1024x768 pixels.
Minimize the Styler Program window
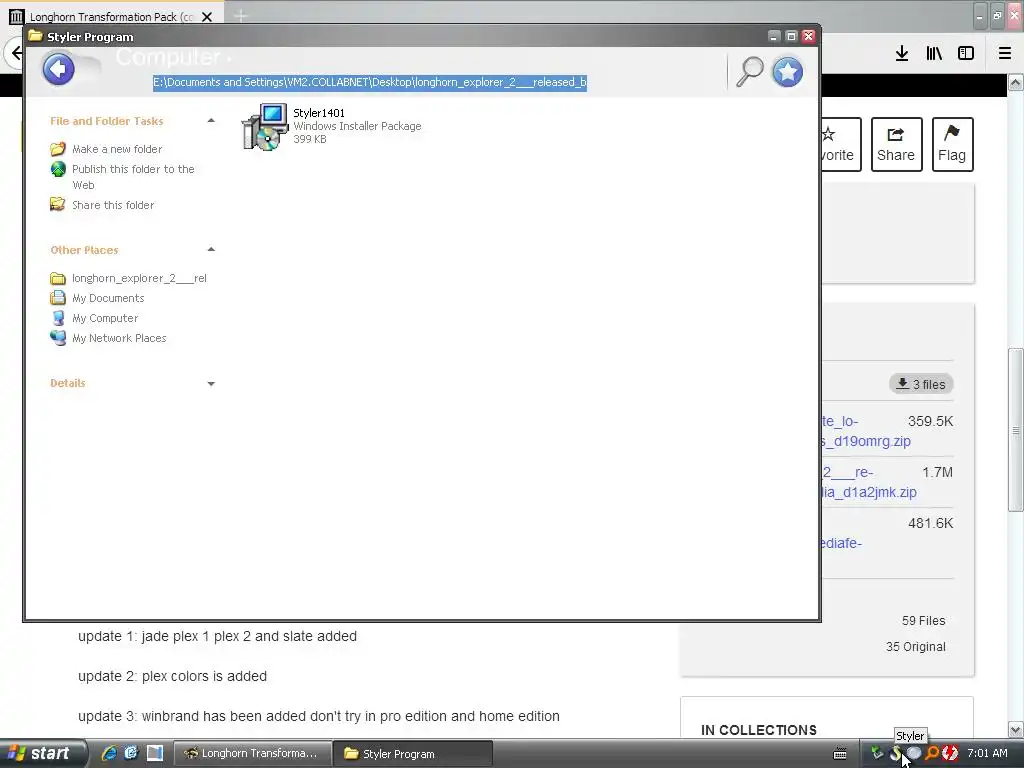(x=774, y=37)
